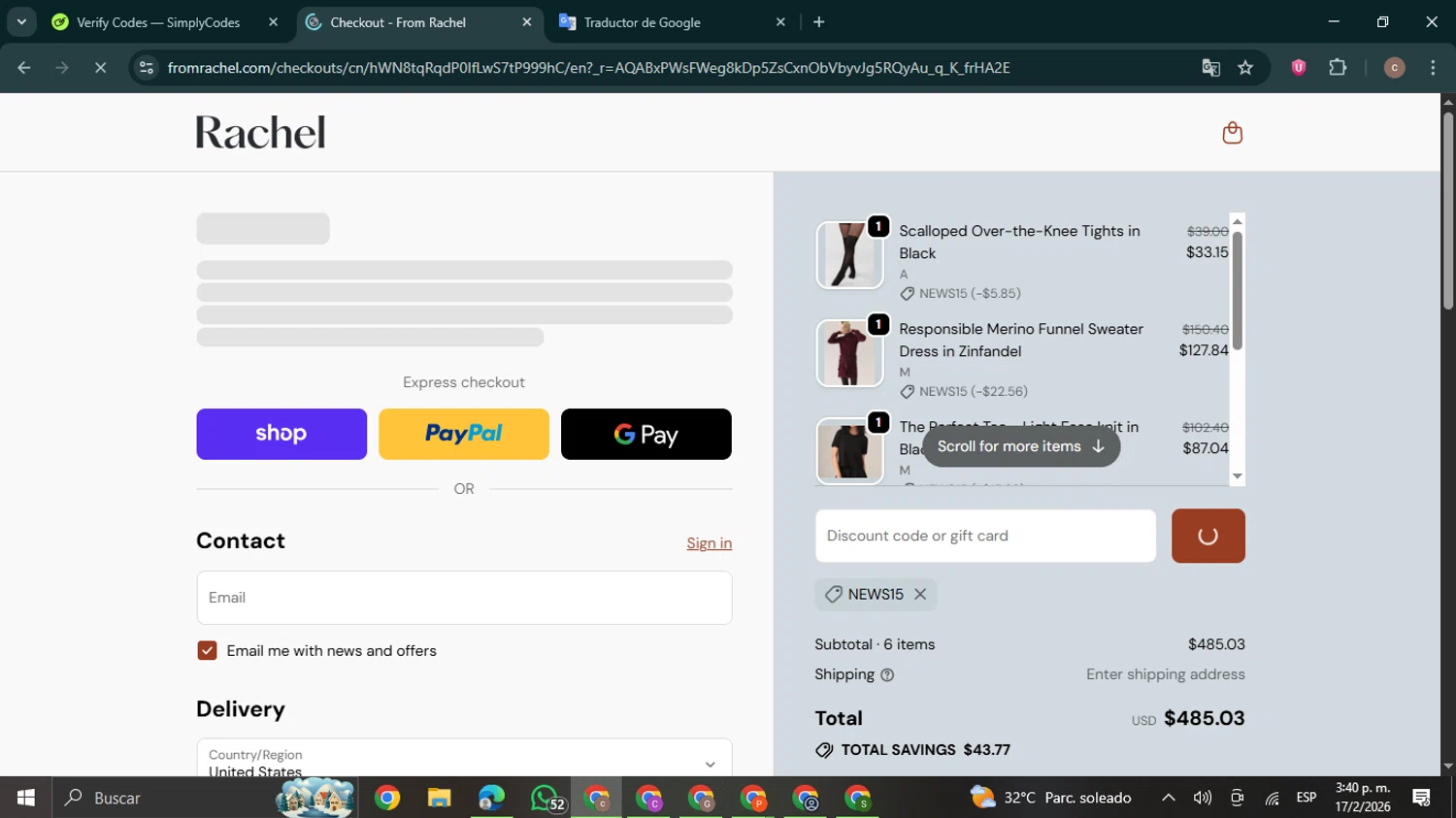Click the Rachel store logo
Screen dimensions: 1456x818
[x=260, y=133]
